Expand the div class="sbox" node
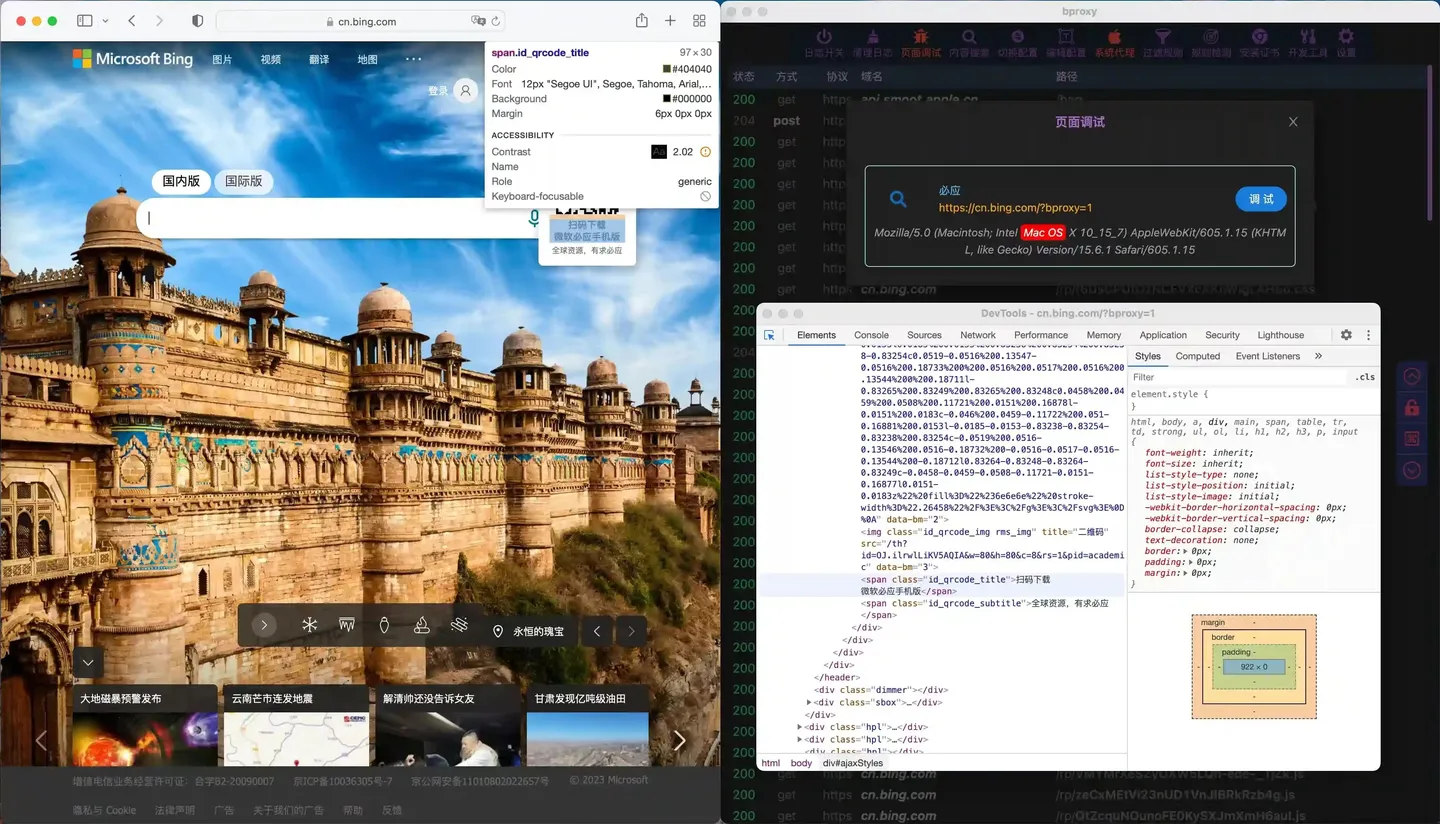Image resolution: width=1440 pixels, height=824 pixels. (811, 702)
